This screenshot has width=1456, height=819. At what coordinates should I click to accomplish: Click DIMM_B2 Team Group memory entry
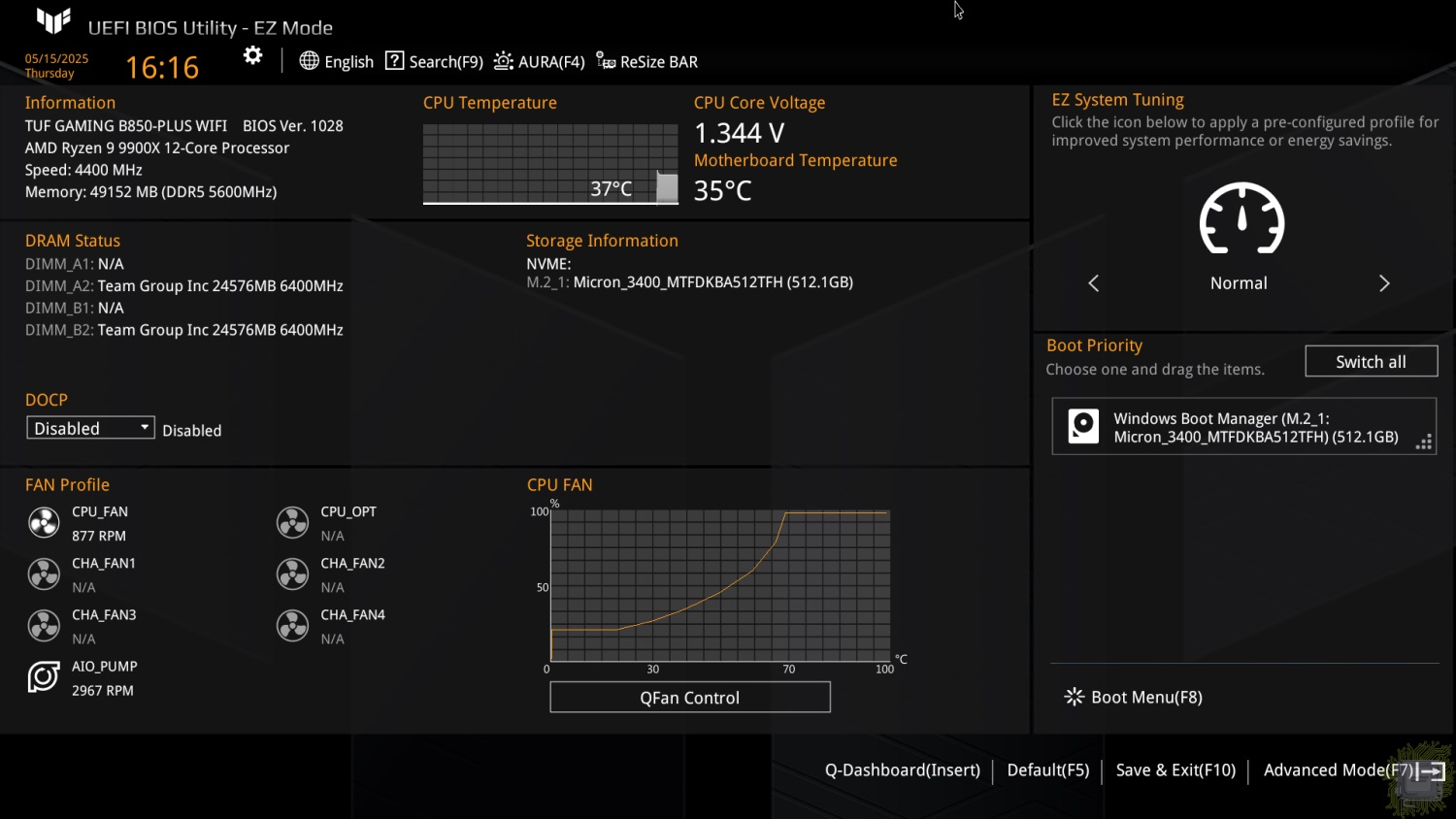(184, 330)
